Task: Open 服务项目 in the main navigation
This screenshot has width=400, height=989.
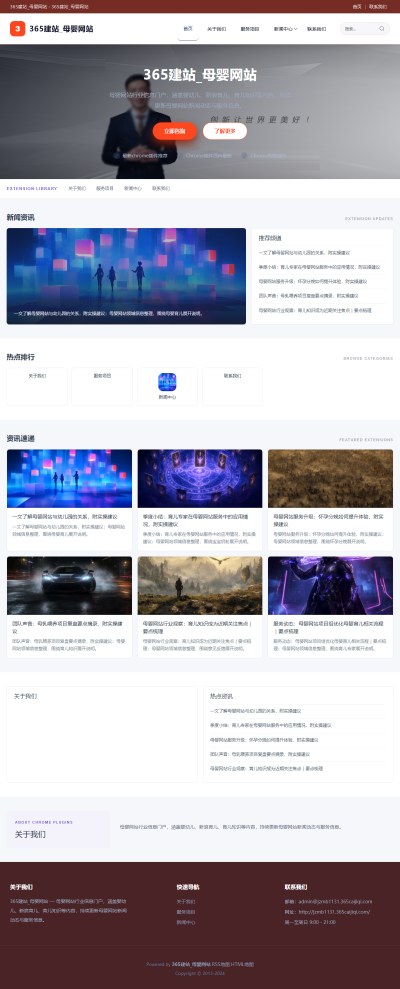Action: (x=250, y=29)
